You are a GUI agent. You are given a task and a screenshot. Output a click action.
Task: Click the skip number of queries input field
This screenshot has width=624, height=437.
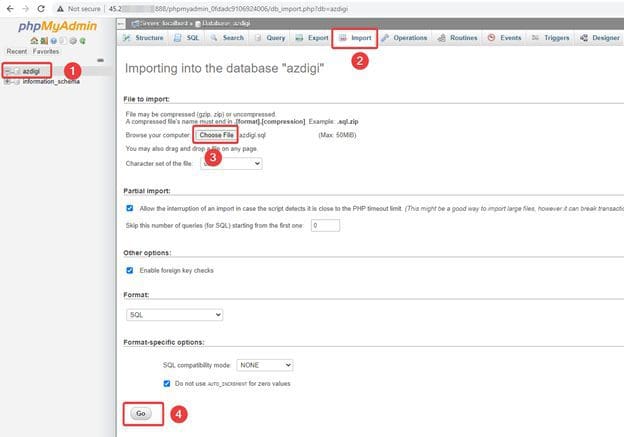click(324, 226)
